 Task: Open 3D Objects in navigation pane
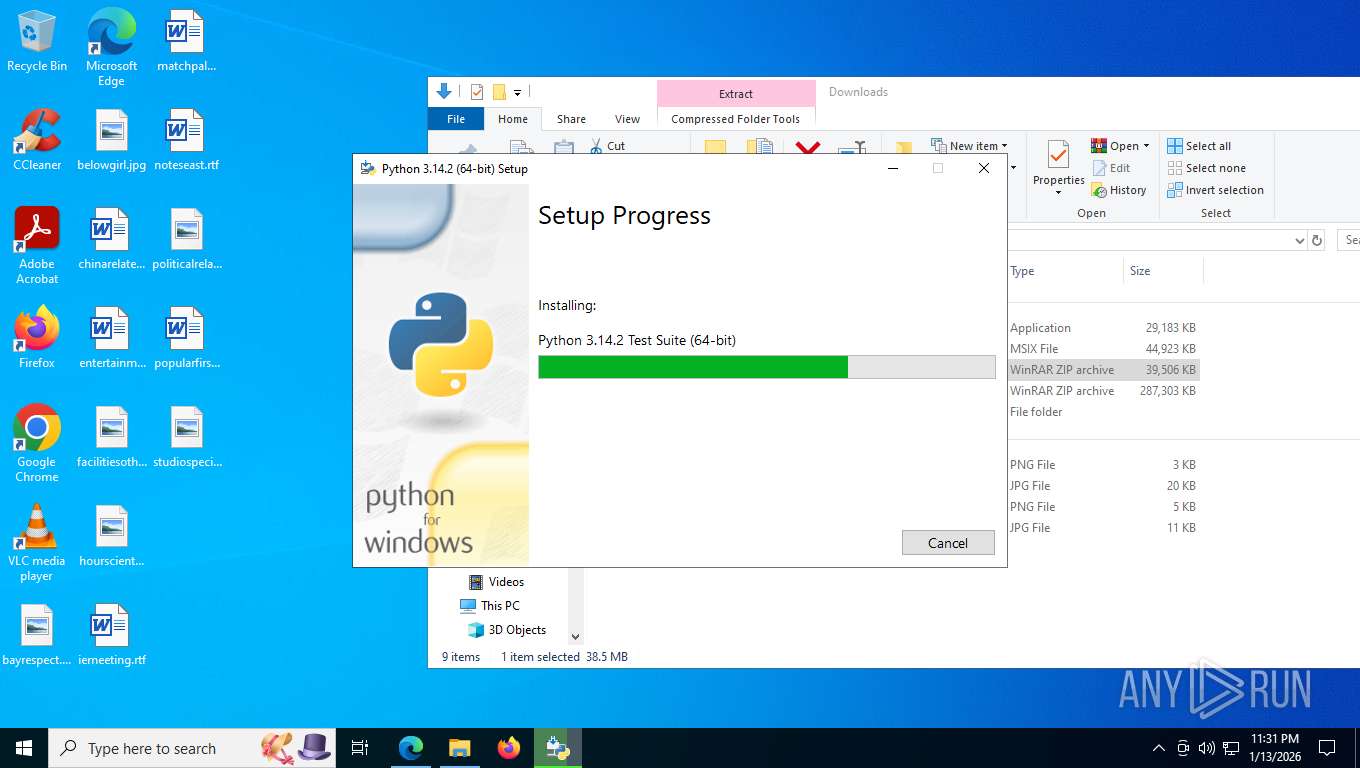point(506,630)
